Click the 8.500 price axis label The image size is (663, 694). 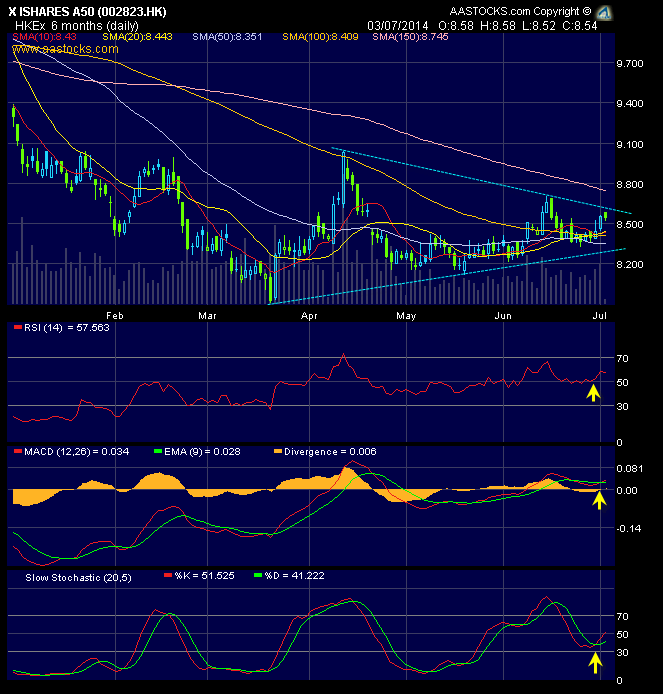pyautogui.click(x=630, y=225)
